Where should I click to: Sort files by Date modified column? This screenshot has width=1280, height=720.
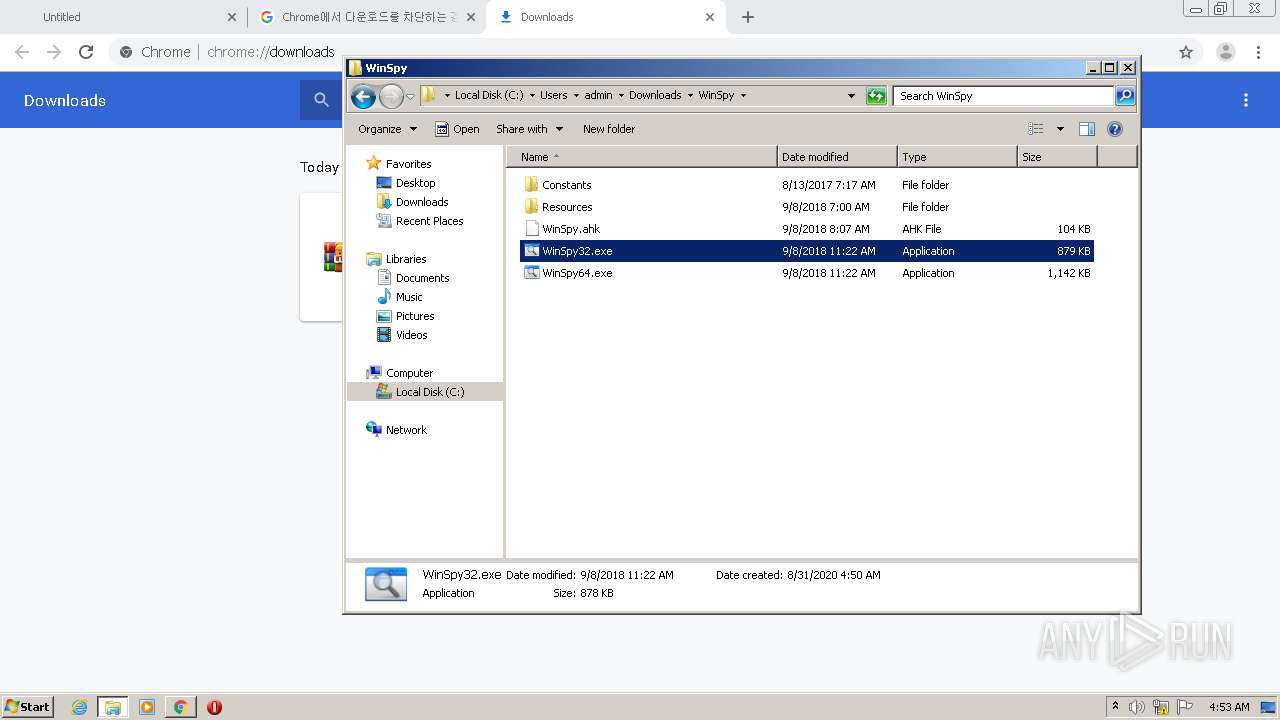pyautogui.click(x=837, y=157)
